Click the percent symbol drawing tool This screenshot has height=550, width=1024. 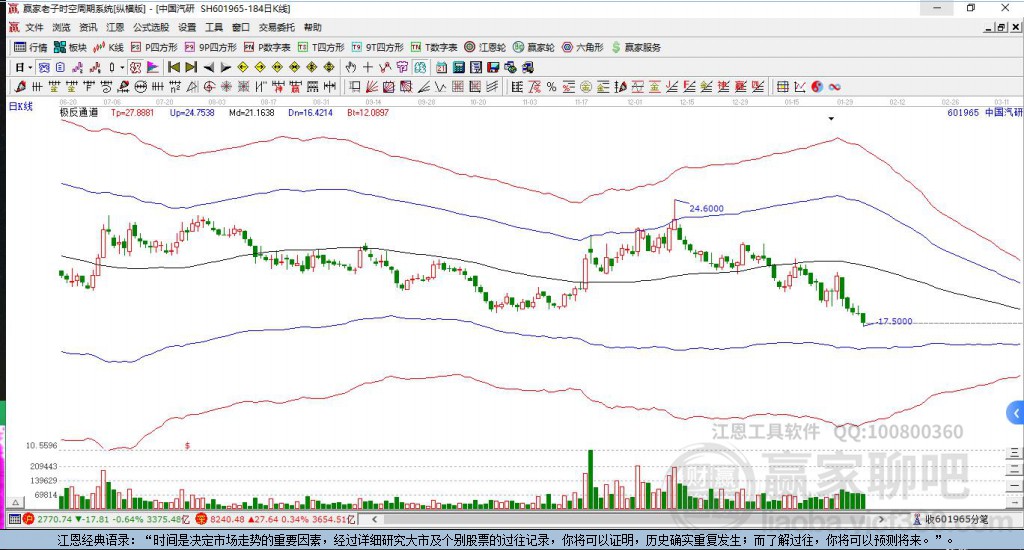pos(551,87)
